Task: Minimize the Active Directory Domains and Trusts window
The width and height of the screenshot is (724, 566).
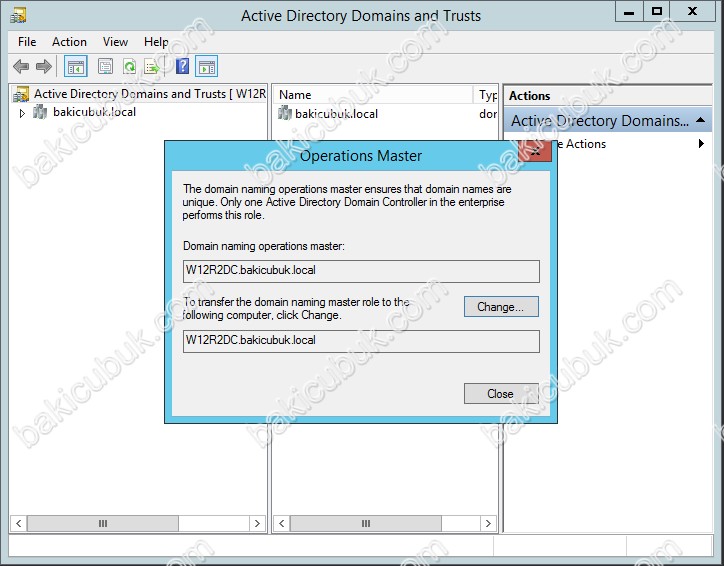Action: 629,12
